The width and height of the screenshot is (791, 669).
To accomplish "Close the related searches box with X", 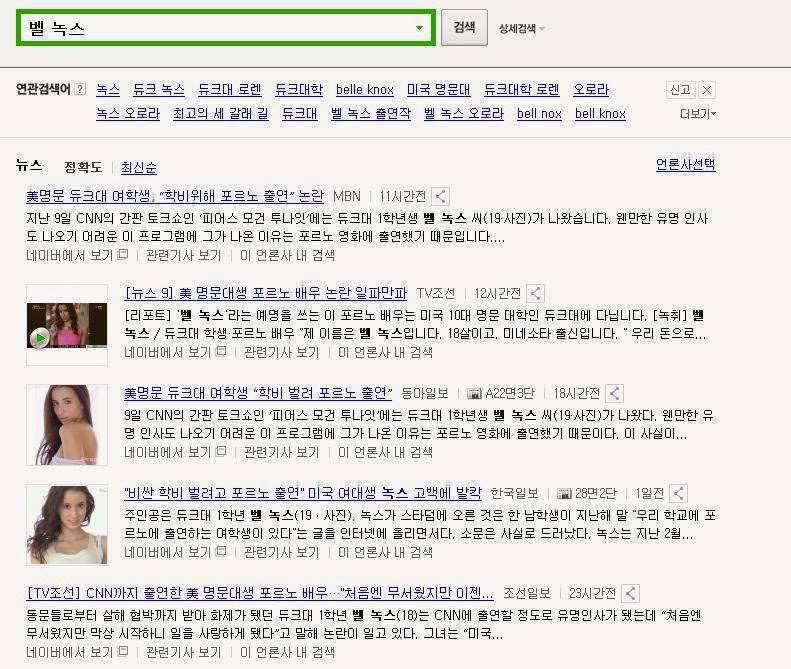I will tap(707, 90).
